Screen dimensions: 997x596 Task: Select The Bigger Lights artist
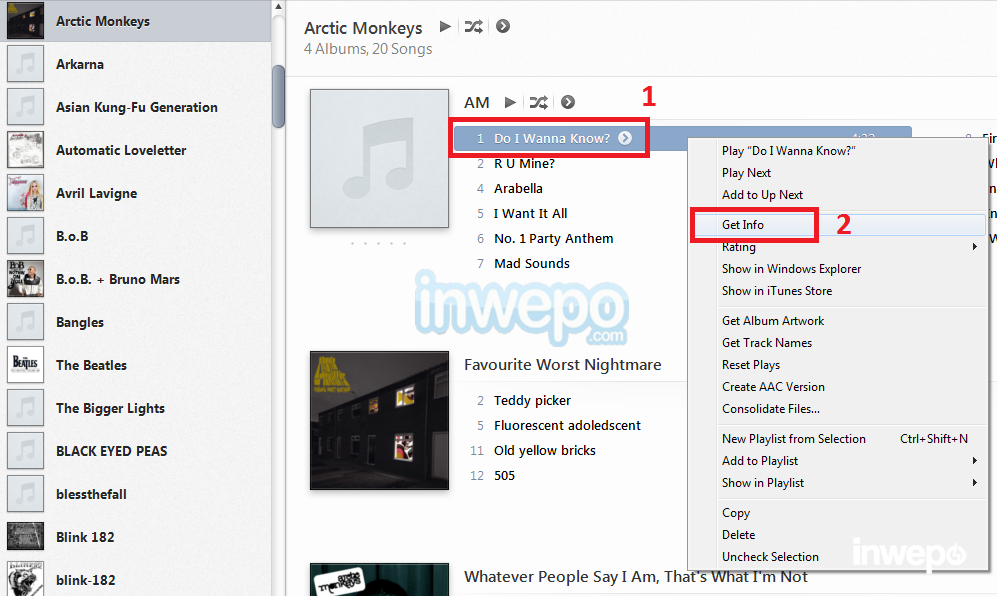click(135, 408)
